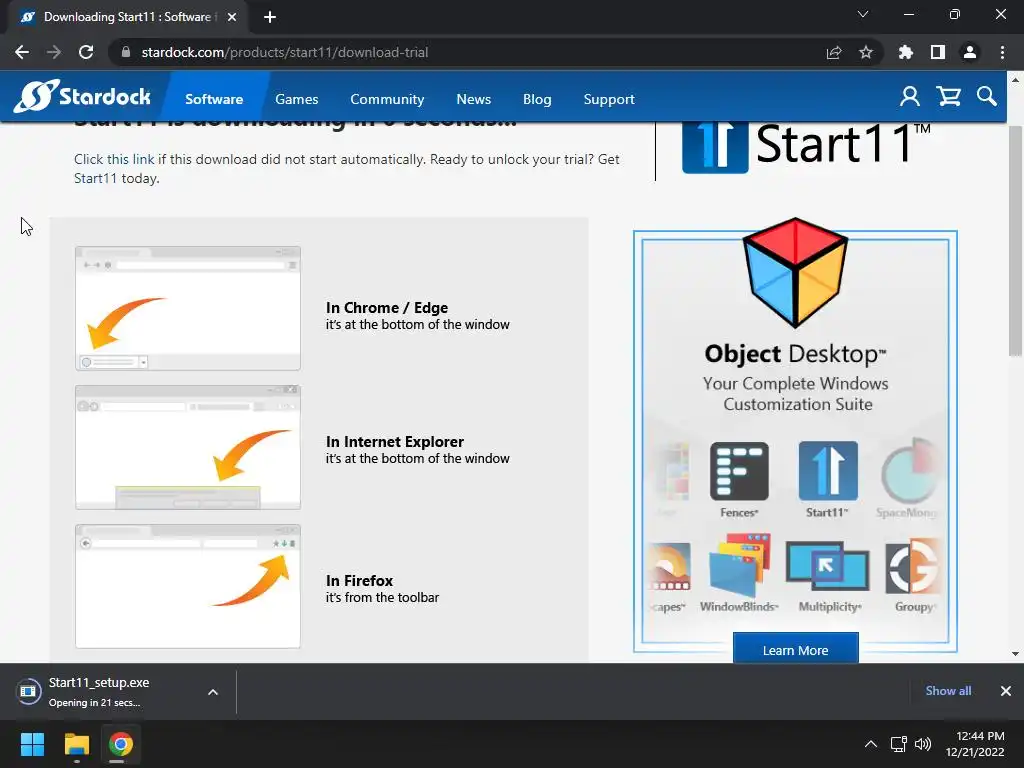Click the address bar URL
This screenshot has height=768, width=1024.
285,52
